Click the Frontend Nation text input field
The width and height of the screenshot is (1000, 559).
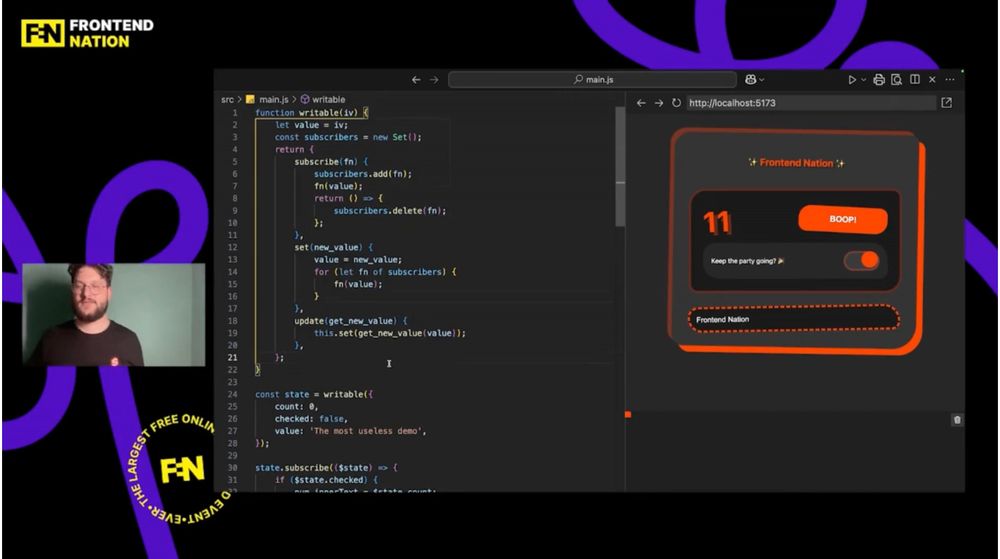point(793,319)
